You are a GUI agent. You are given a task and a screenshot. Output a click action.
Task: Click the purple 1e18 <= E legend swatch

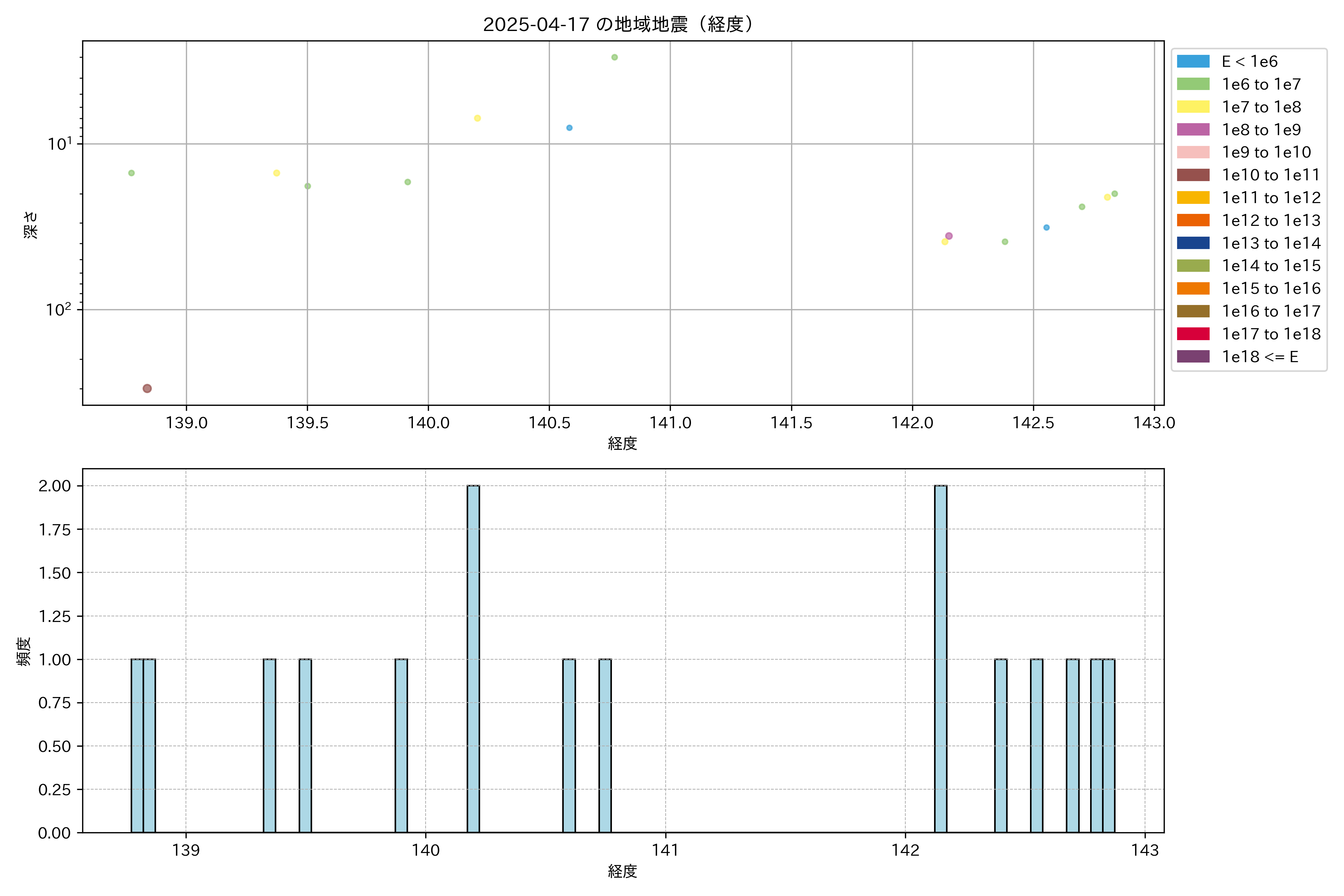[1192, 357]
